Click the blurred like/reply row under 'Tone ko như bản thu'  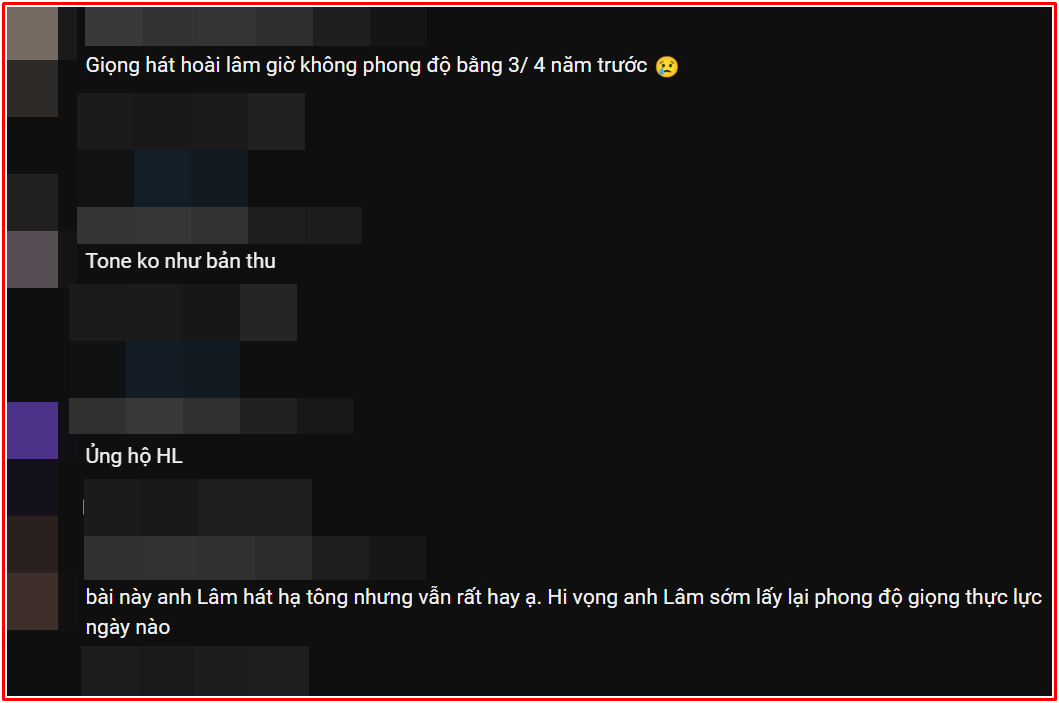pos(183,313)
